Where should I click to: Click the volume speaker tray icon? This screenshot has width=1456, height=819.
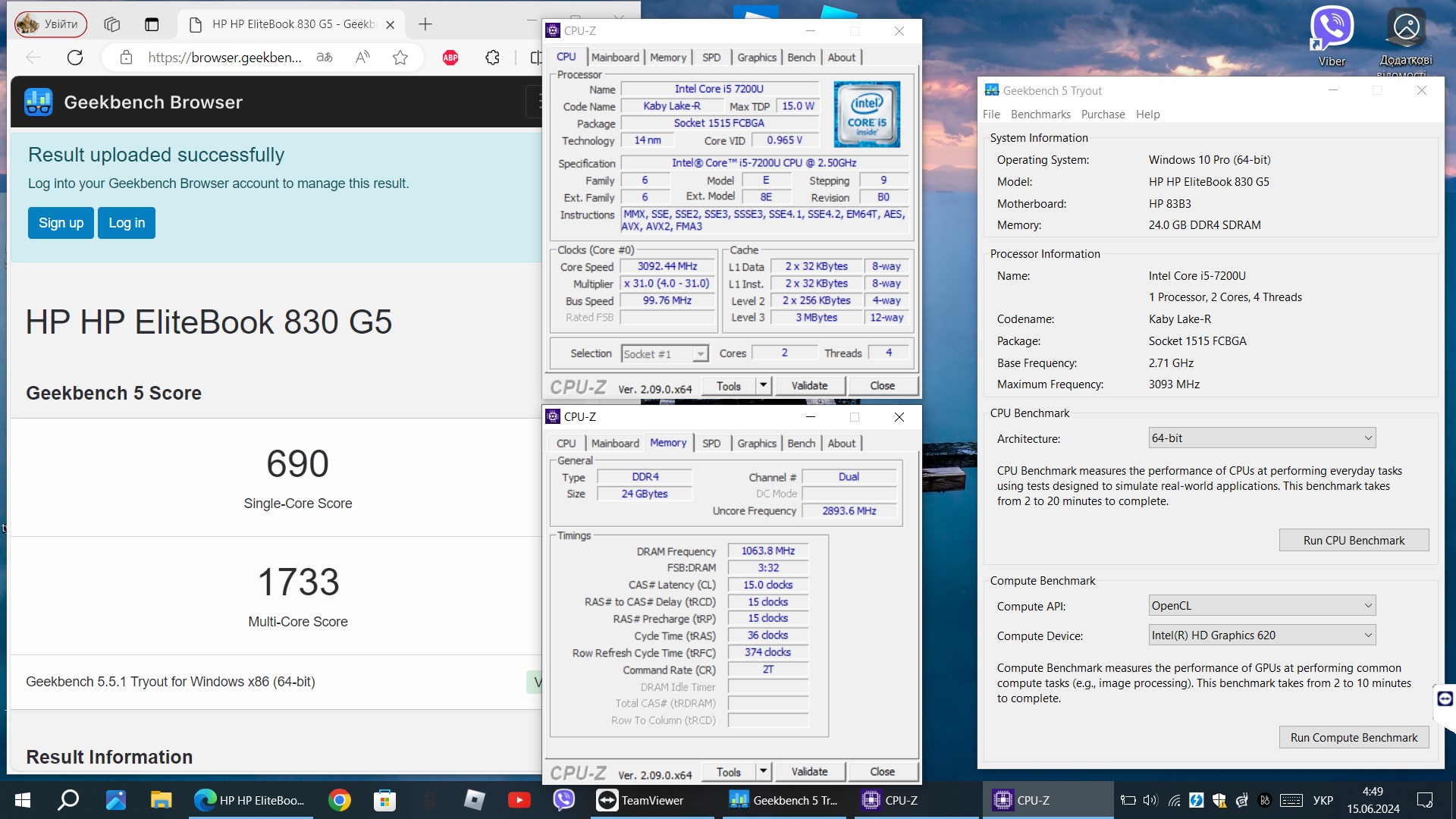click(1150, 800)
